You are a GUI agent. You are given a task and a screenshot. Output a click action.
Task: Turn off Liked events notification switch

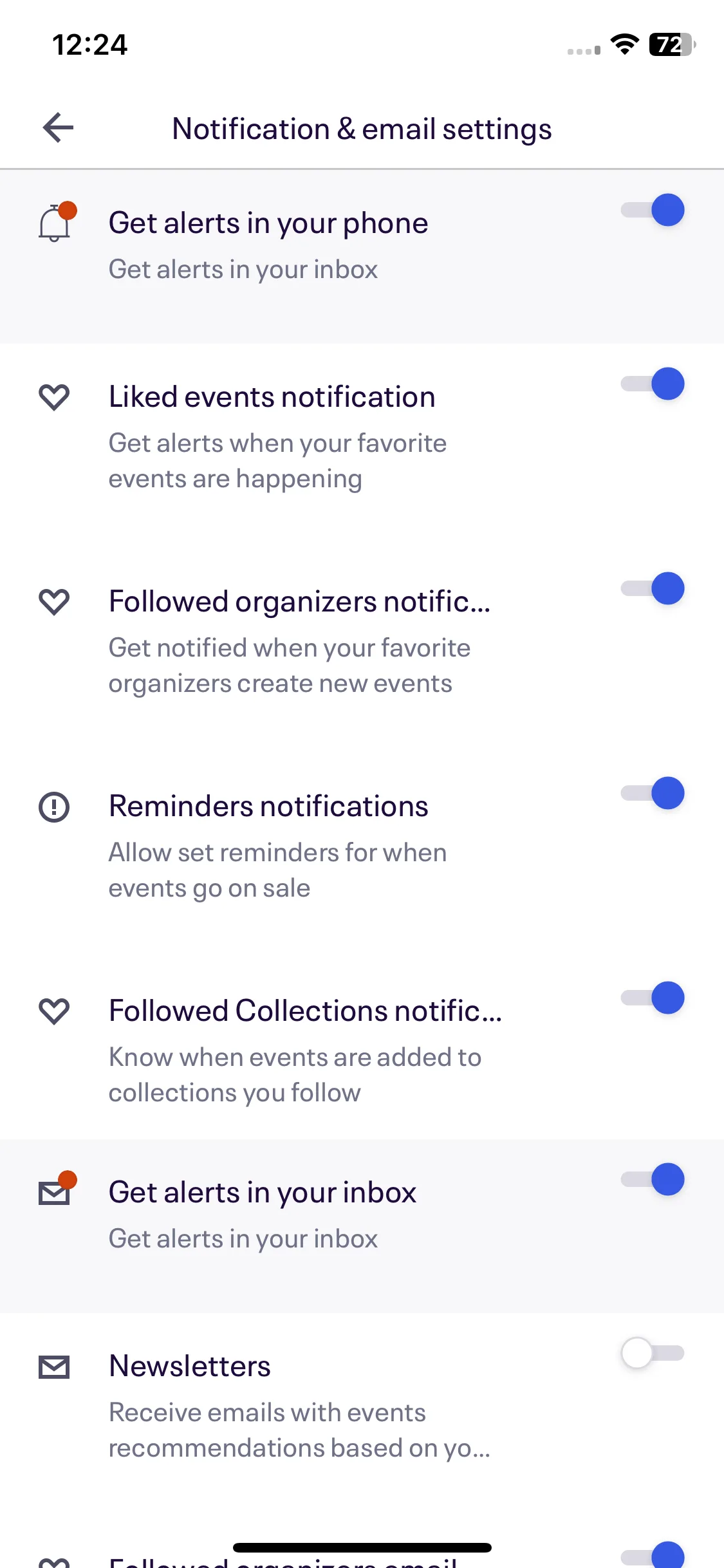pos(653,384)
